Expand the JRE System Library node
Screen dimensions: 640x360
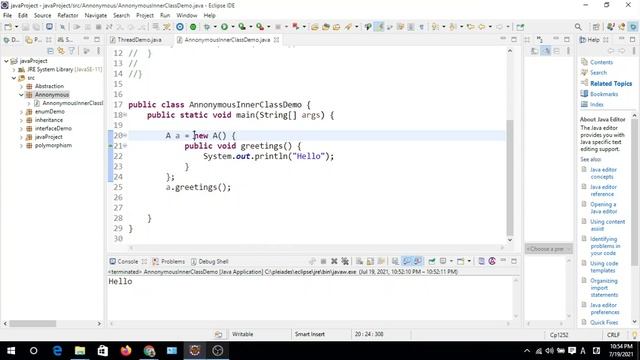coord(14,69)
